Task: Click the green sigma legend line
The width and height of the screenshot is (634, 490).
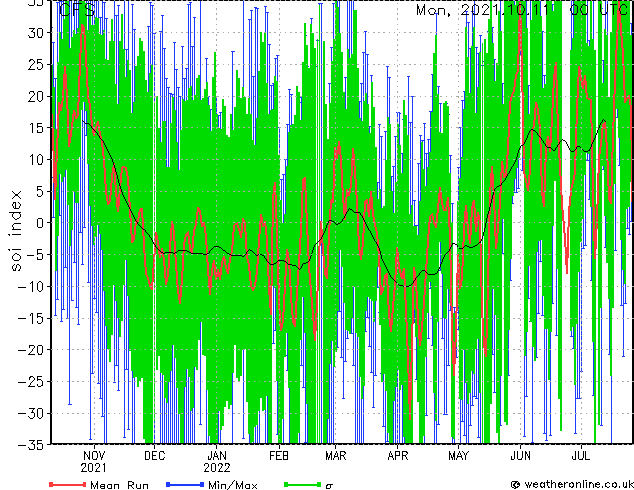Action: click(x=302, y=484)
